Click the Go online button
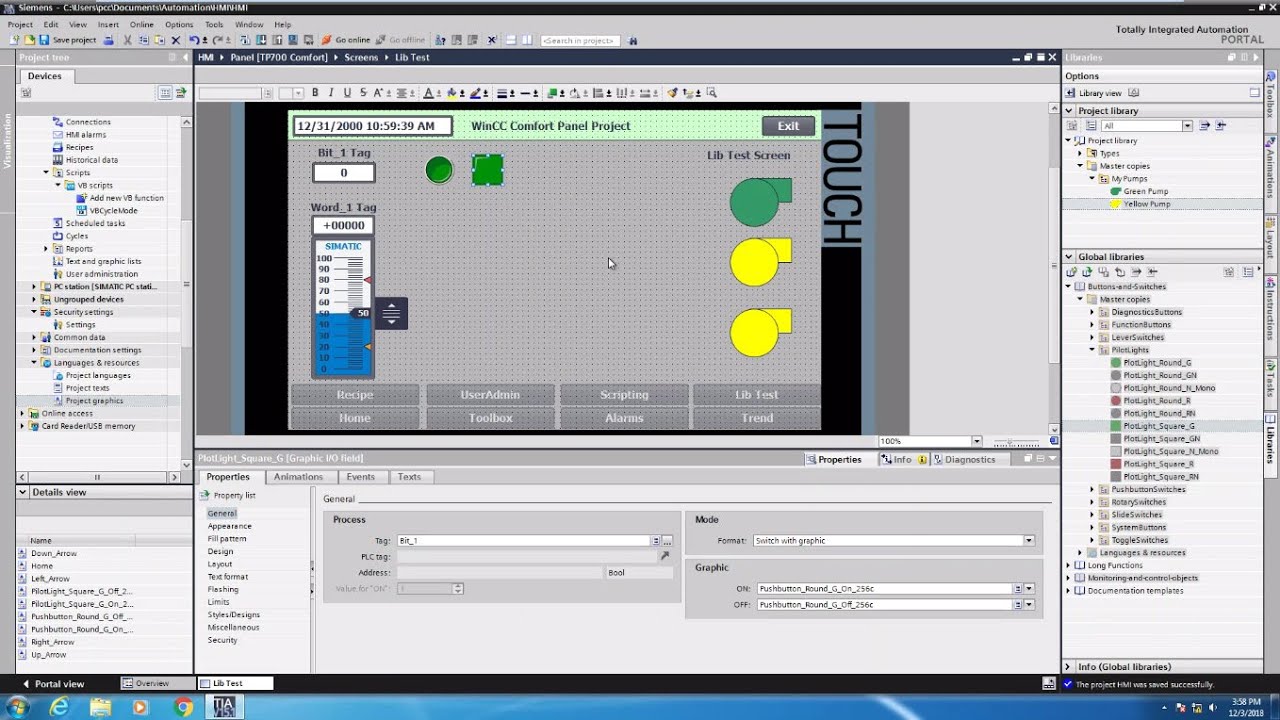1280x720 pixels. (x=346, y=40)
